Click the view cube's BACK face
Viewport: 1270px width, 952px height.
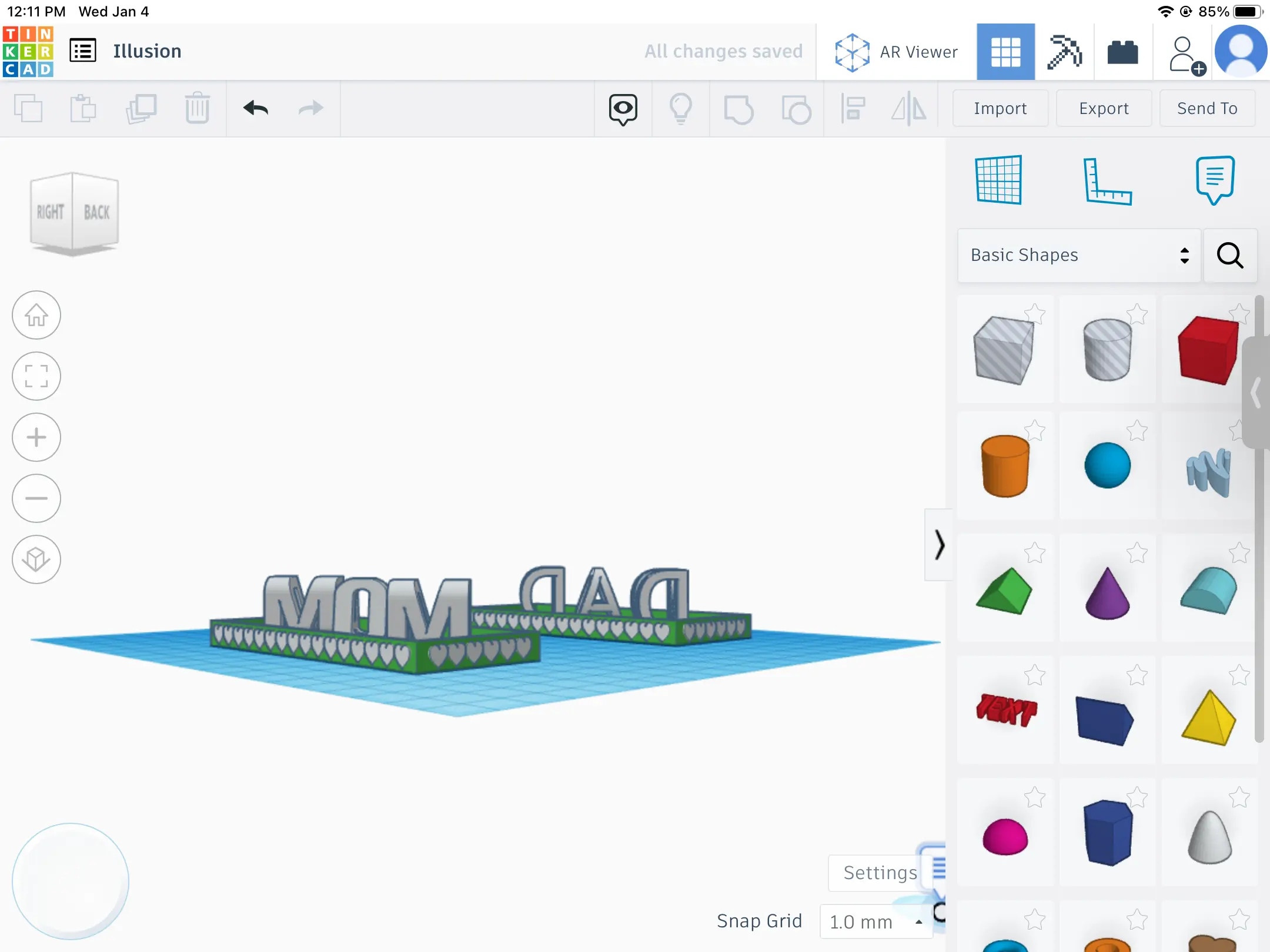(x=96, y=213)
